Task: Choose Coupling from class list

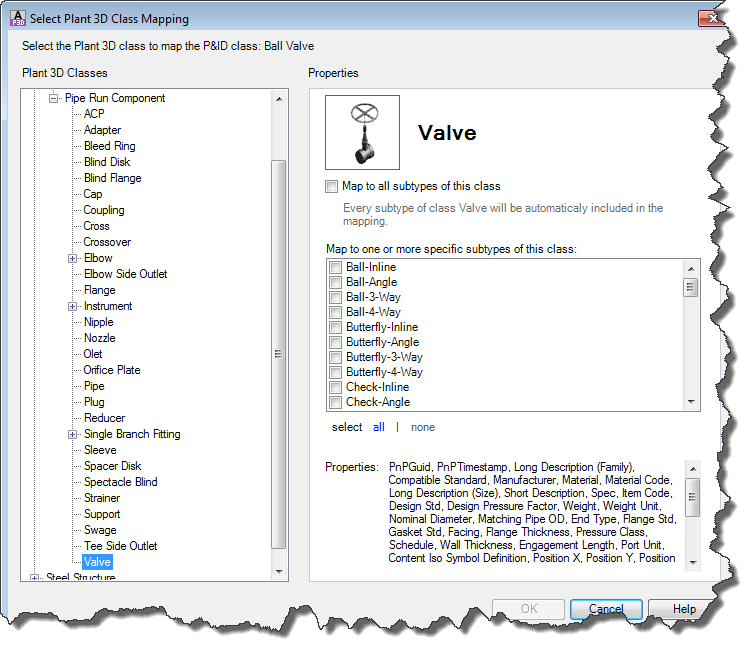Action: click(104, 210)
